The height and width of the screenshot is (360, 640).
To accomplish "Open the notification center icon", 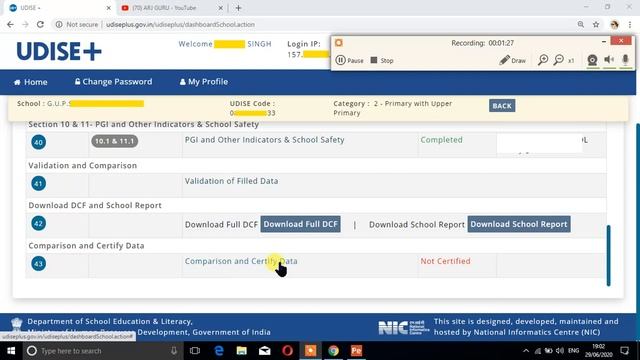I will (624, 351).
